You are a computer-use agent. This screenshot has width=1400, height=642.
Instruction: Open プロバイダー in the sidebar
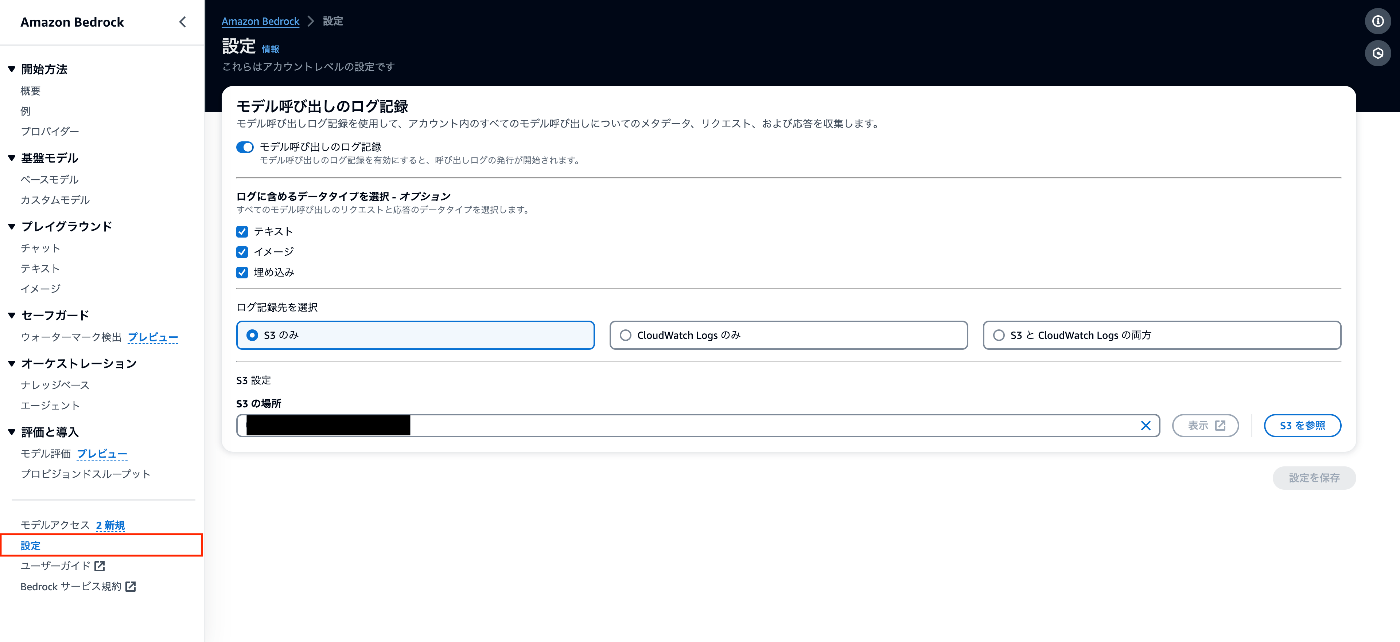(50, 132)
